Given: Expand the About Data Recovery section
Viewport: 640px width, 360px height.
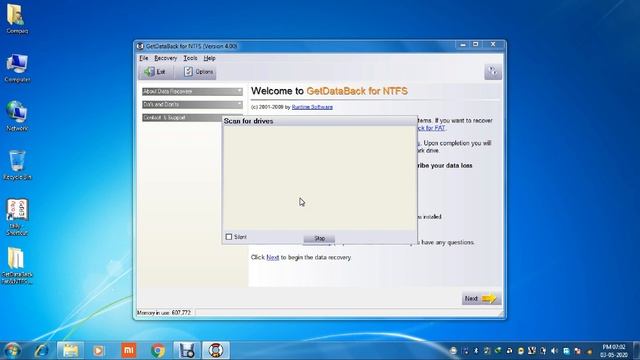Looking at the screenshot, I should [x=192, y=91].
